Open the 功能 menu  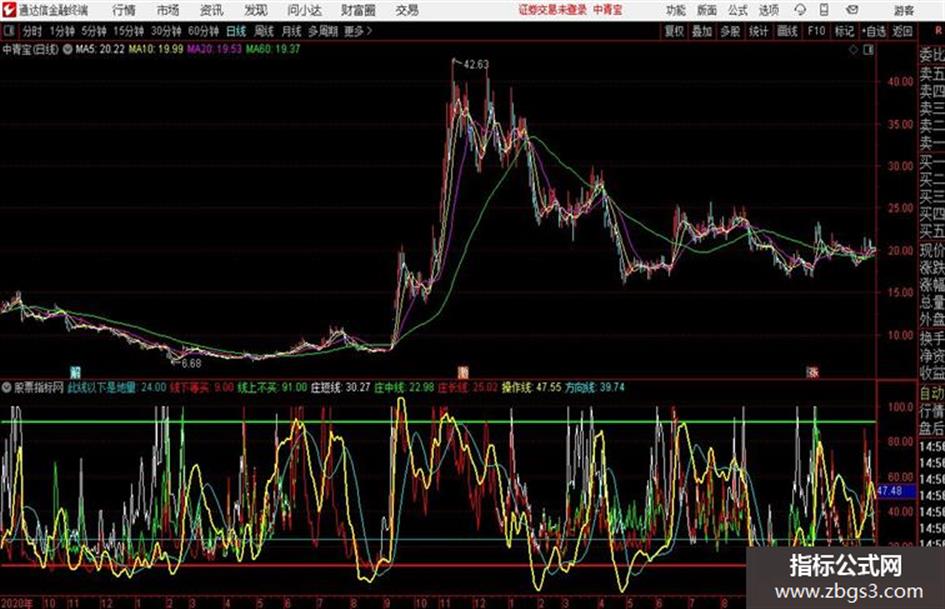676,10
